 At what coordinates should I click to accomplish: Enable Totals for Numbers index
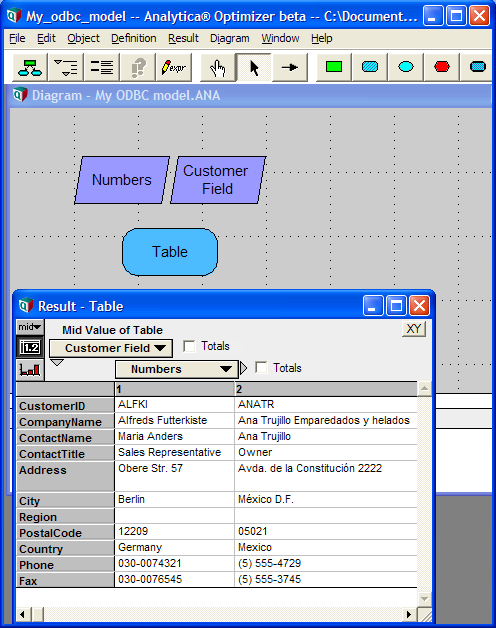click(x=261, y=368)
